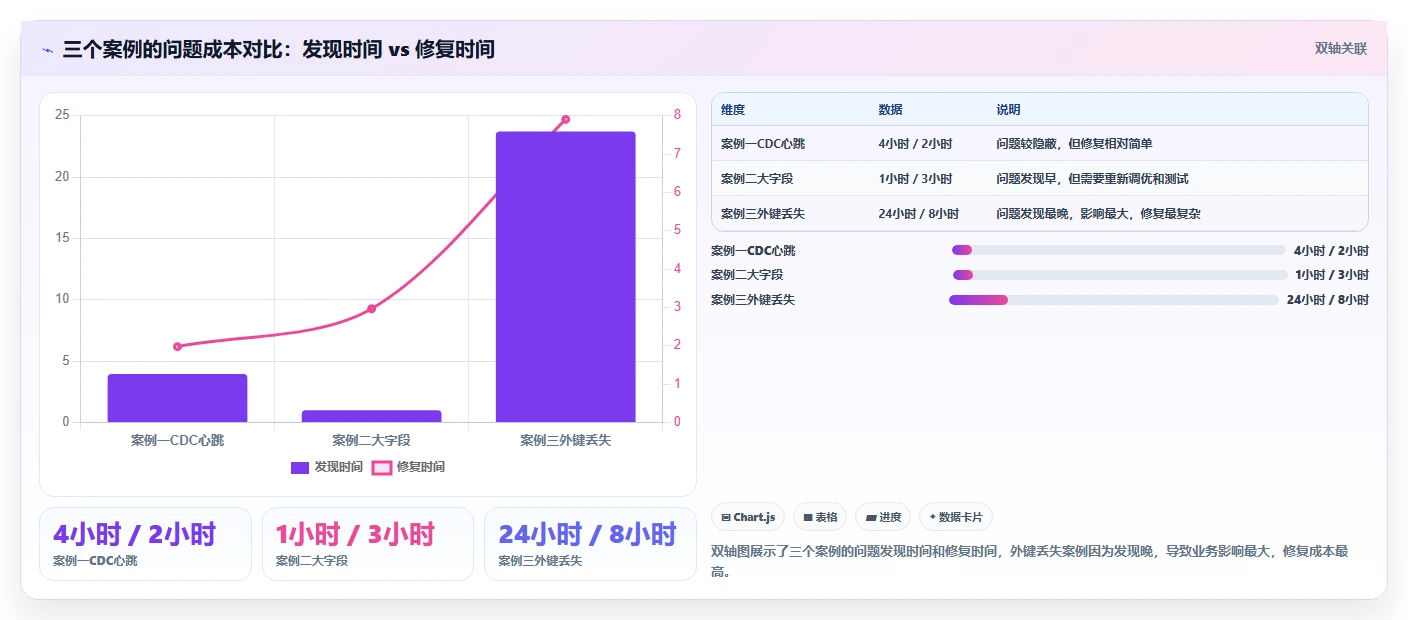The width and height of the screenshot is (1408, 620).
Task: Click the 案例三外键丢失 x-axis label
Action: pos(565,440)
